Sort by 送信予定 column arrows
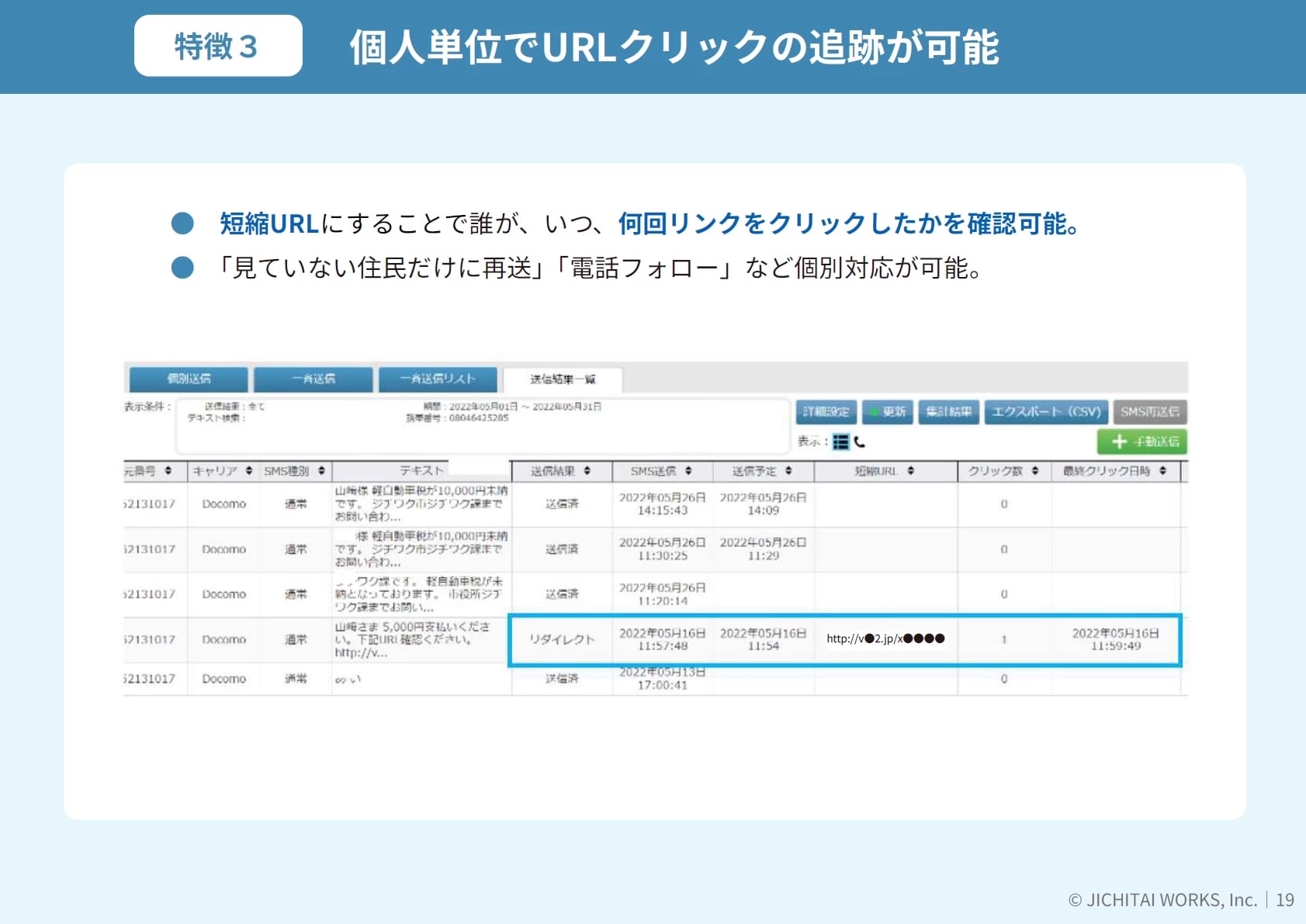This screenshot has width=1306, height=924. click(x=788, y=471)
